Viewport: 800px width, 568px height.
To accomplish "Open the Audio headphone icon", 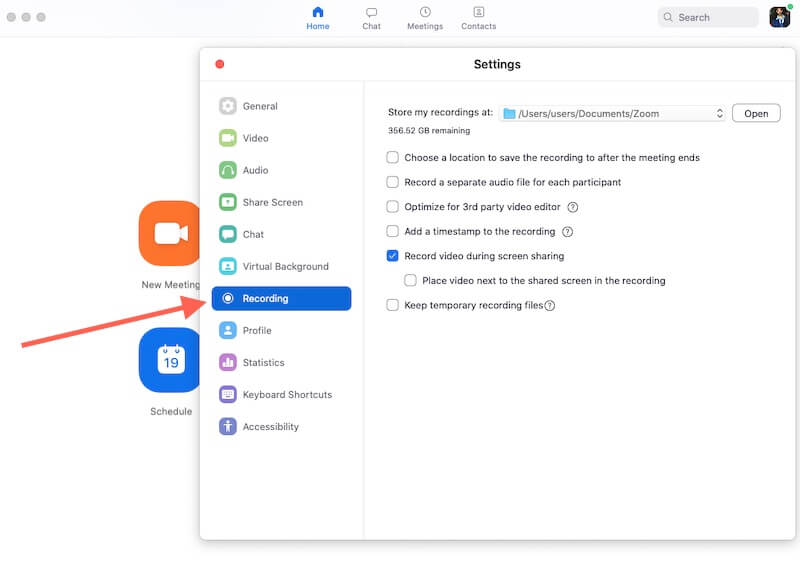I will coord(228,170).
